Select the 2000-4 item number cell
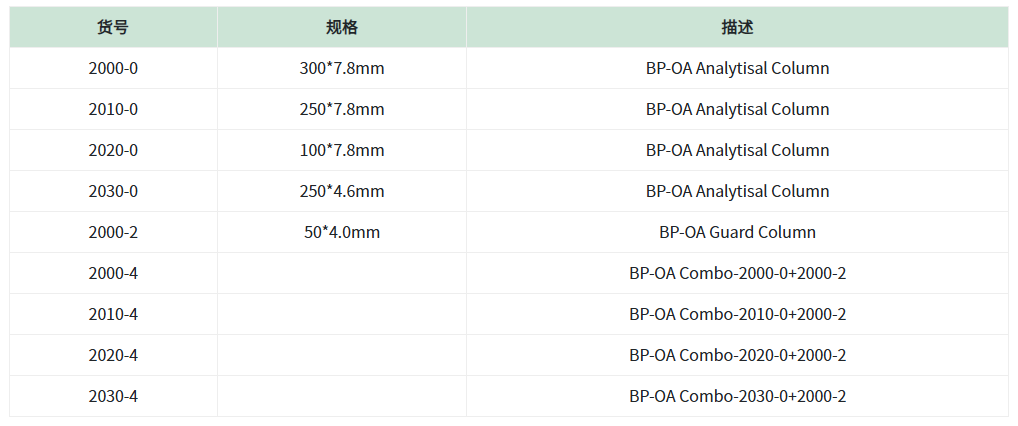This screenshot has width=1018, height=426. [x=113, y=273]
